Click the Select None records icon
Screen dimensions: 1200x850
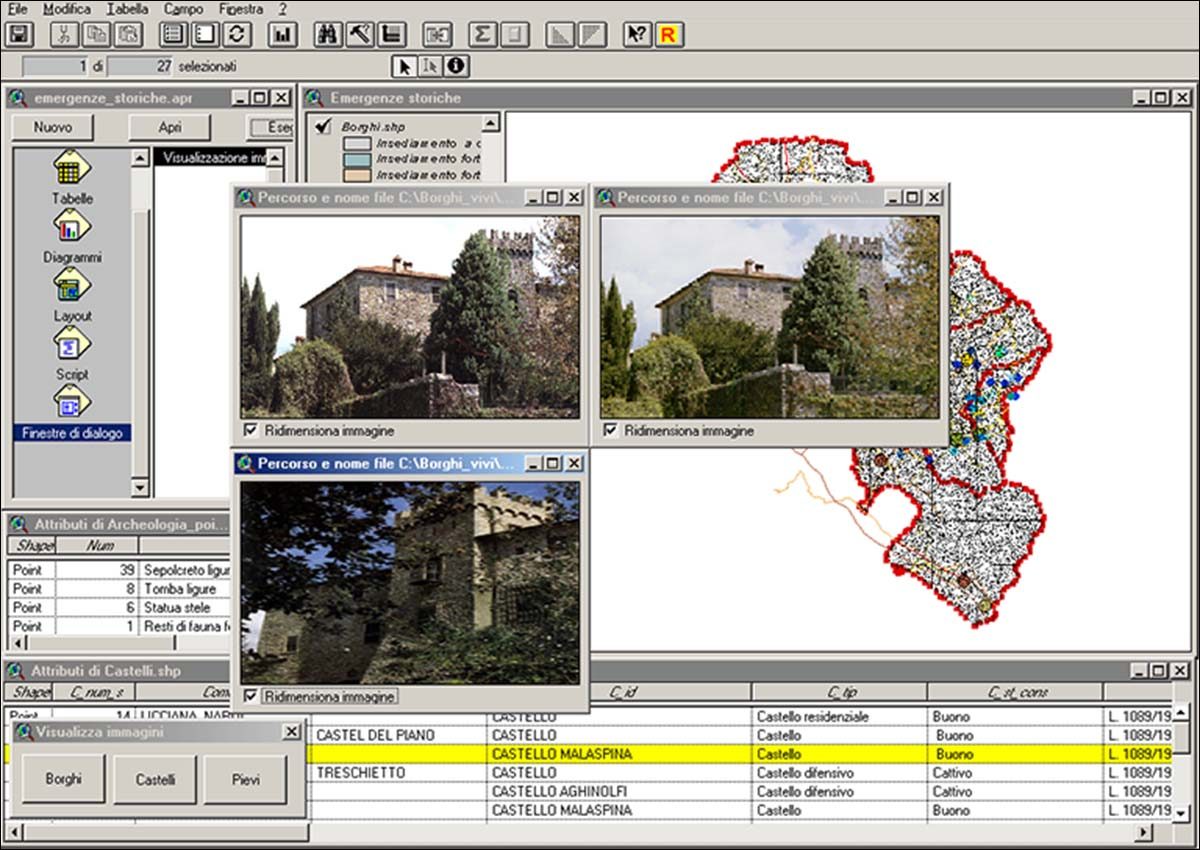click(x=205, y=34)
